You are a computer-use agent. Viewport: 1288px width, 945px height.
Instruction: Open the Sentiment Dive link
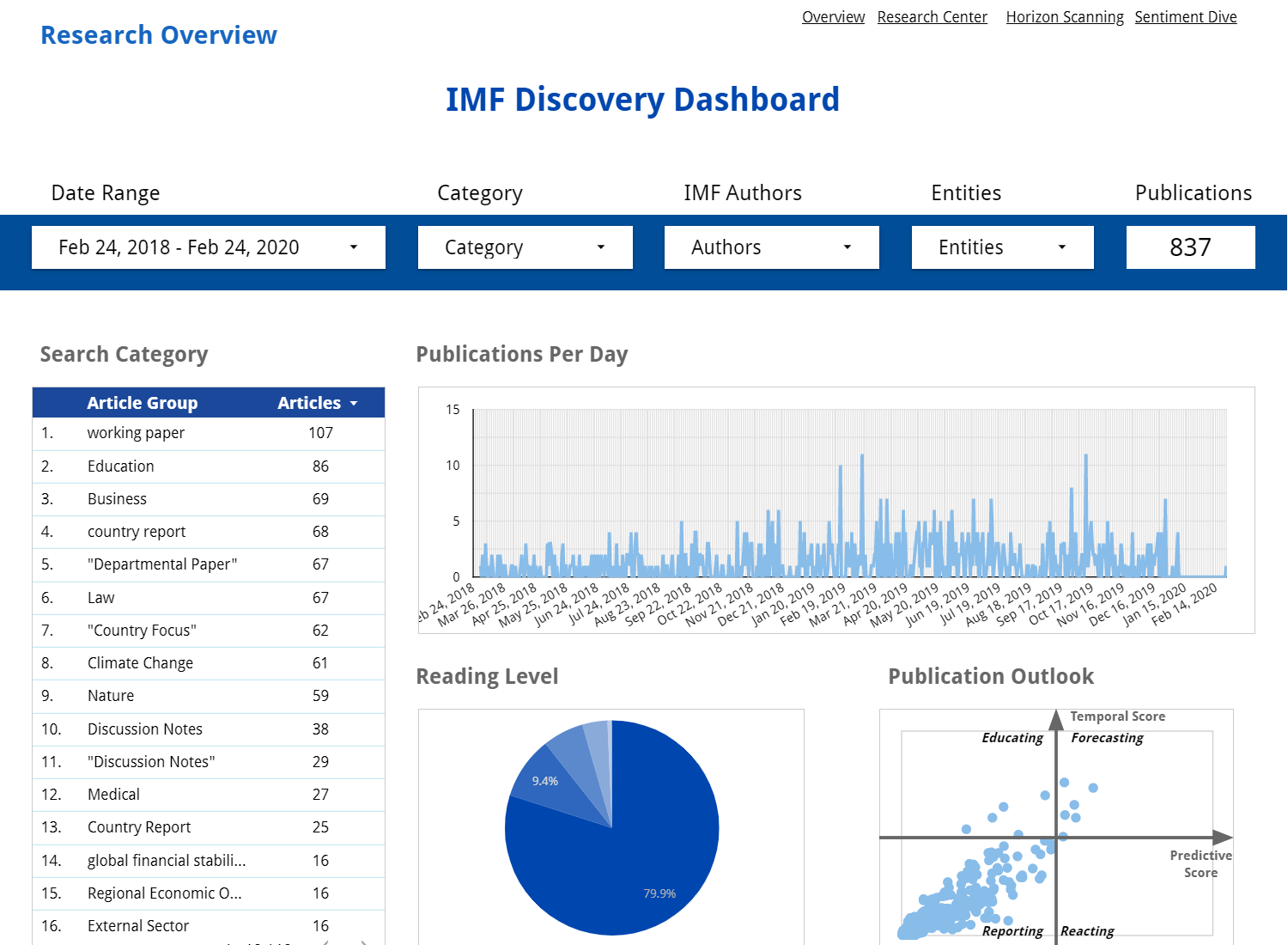tap(1186, 17)
